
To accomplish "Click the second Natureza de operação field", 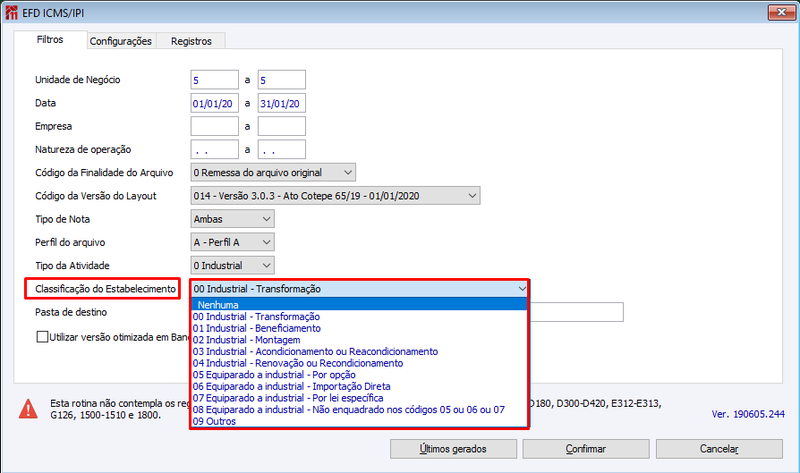I will tap(282, 150).
